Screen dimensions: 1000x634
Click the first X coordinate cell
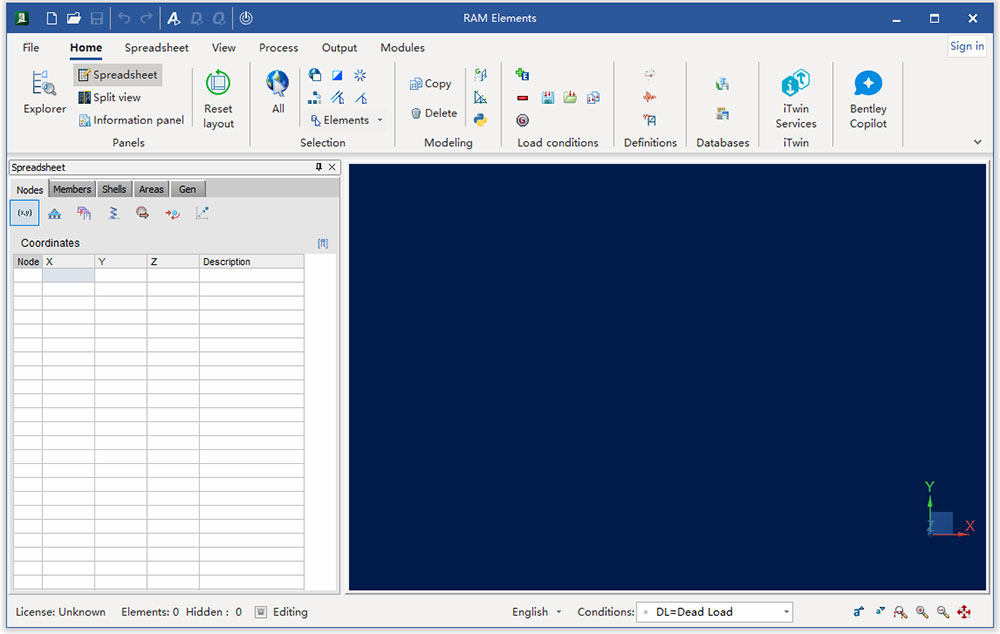(68, 276)
